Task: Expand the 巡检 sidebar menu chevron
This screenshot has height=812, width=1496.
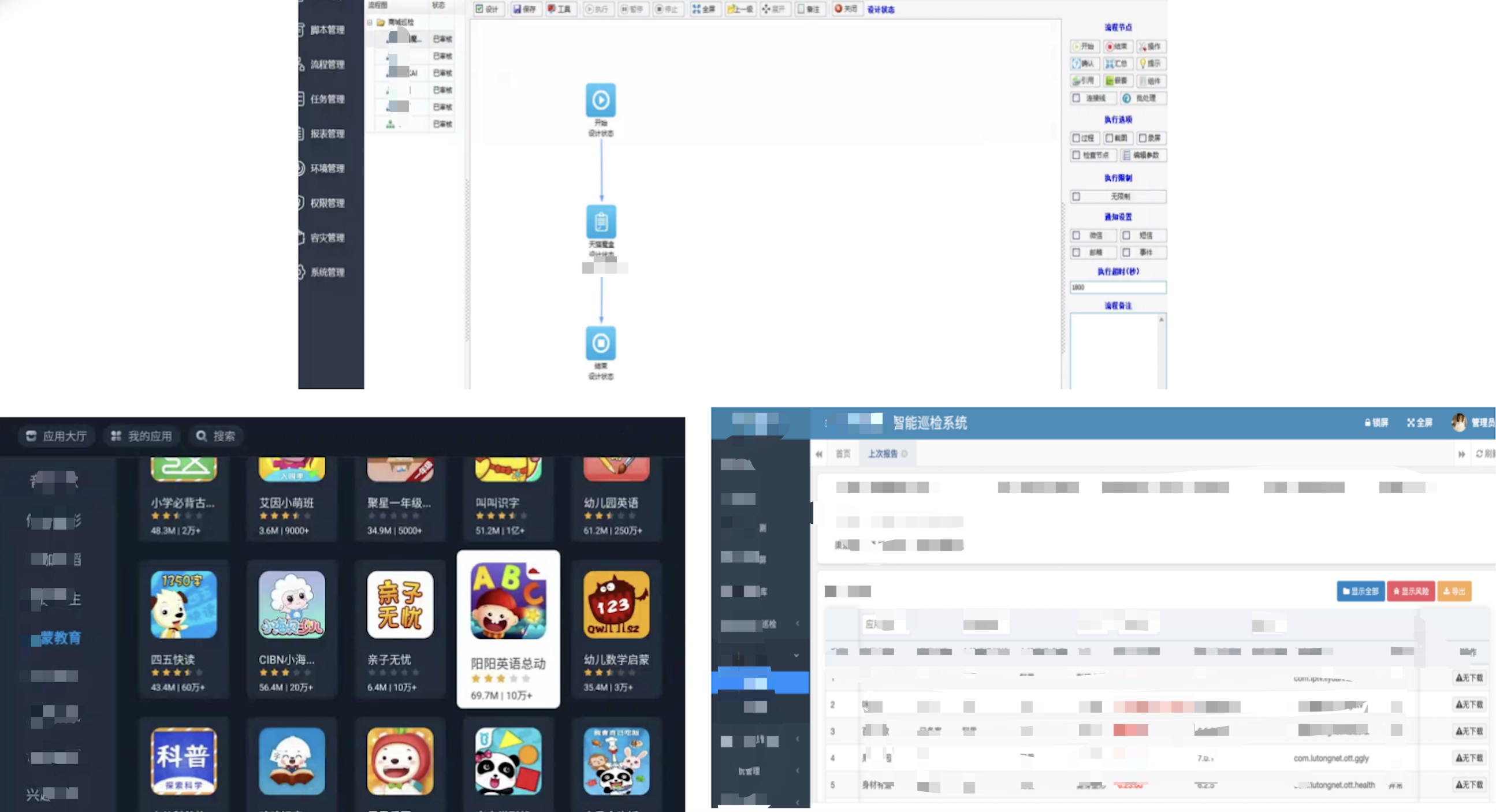Action: click(797, 624)
